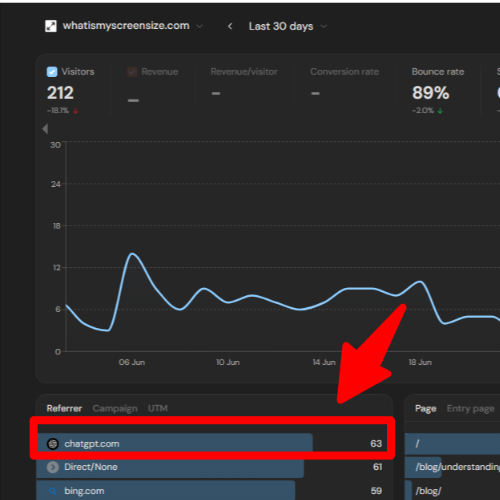This screenshot has height=500, width=500.
Task: Toggle the Revenue checkbox
Action: click(x=132, y=72)
